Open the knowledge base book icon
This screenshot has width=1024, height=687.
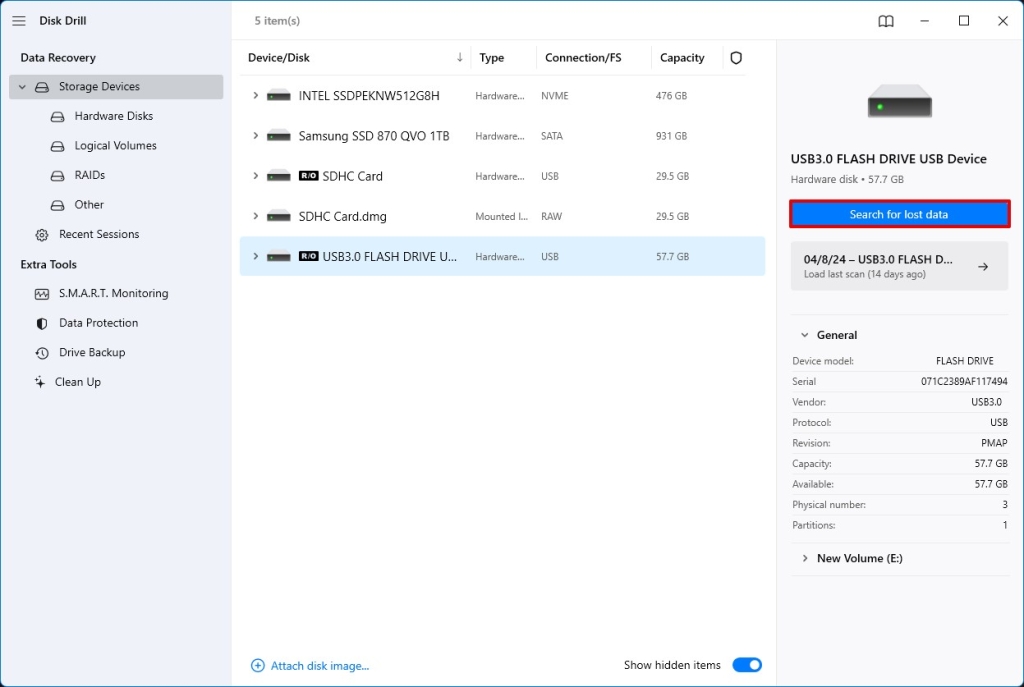click(x=886, y=20)
